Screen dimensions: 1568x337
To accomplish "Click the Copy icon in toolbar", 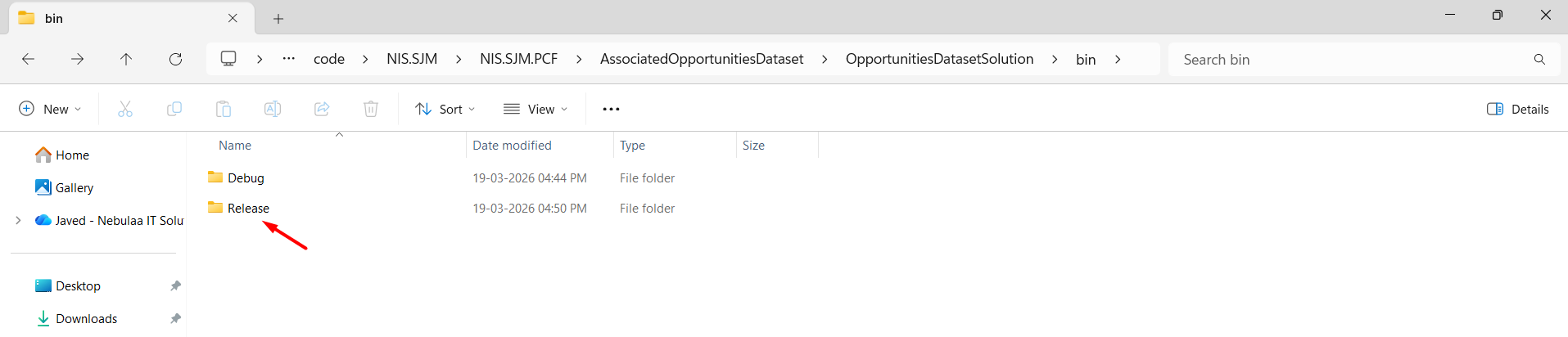I will point(174,109).
